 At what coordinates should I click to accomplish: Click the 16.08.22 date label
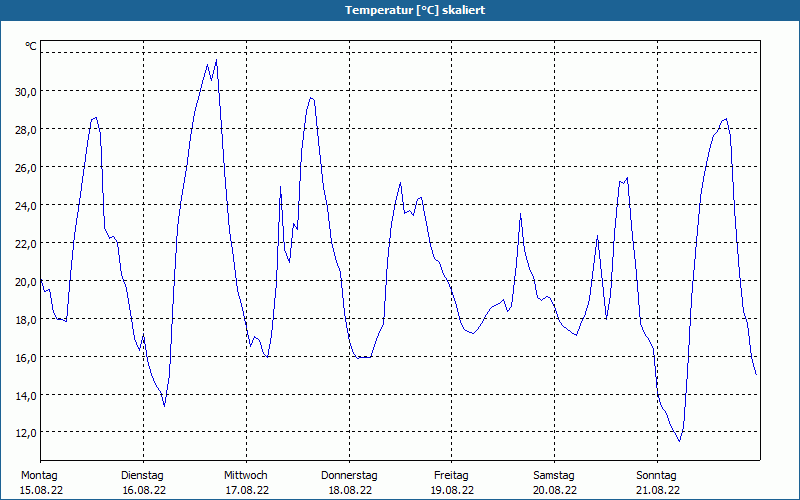144,490
